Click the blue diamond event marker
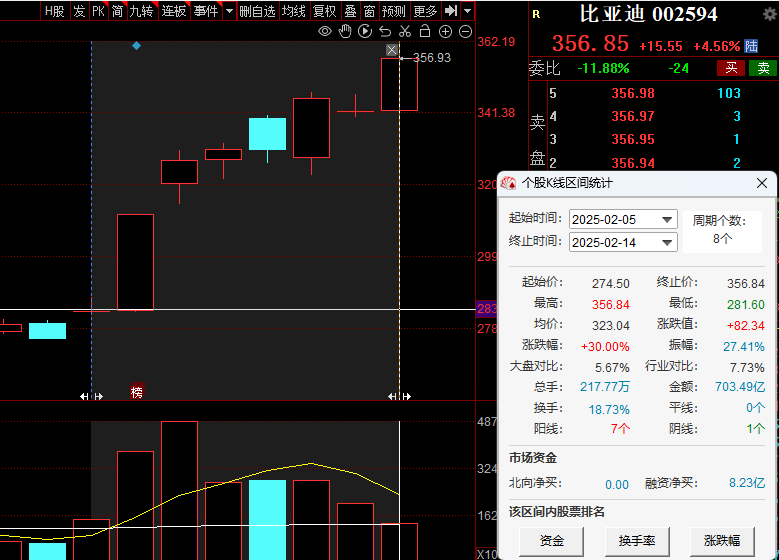 coord(136,46)
